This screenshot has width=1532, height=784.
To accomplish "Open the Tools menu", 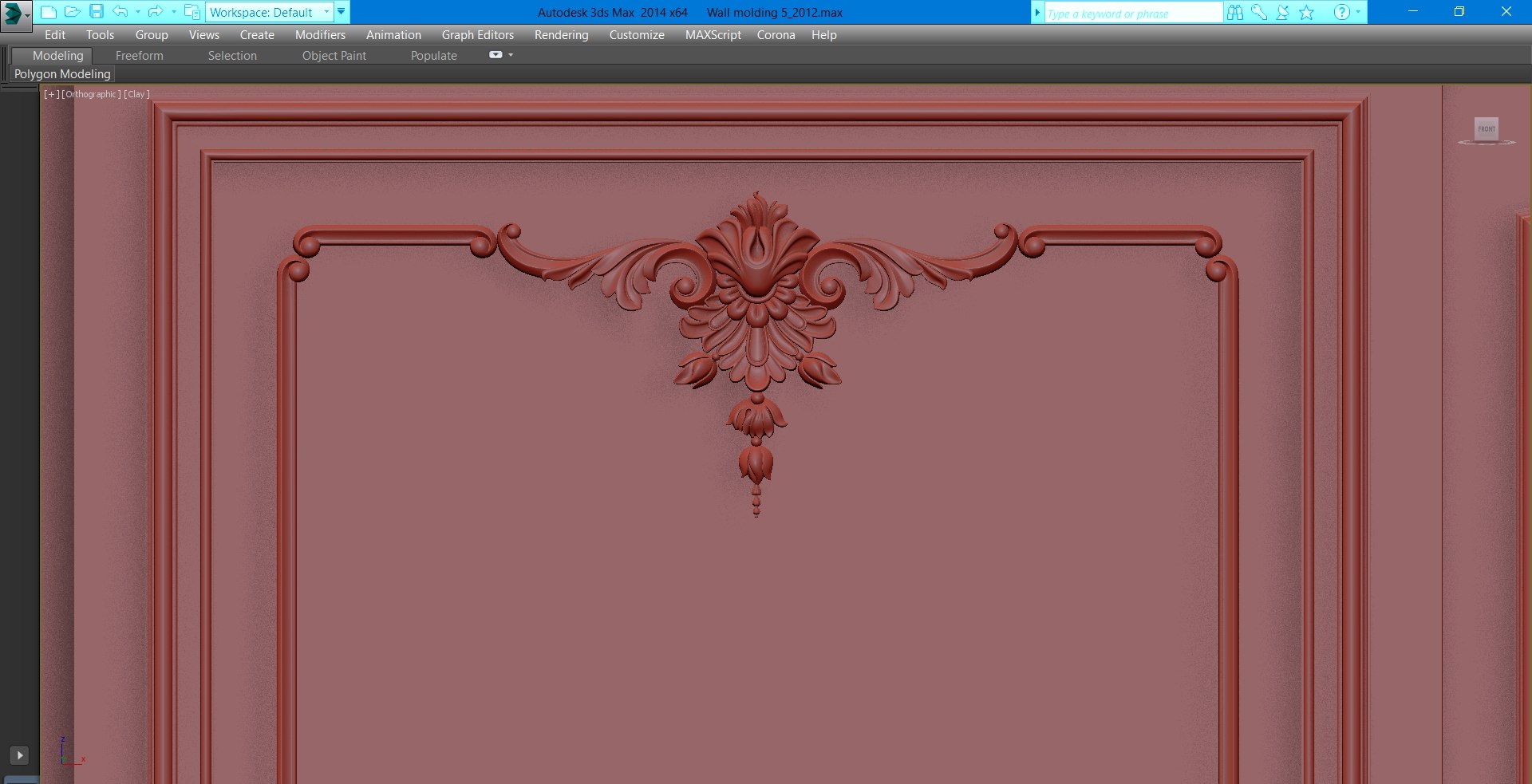I will coord(101,35).
